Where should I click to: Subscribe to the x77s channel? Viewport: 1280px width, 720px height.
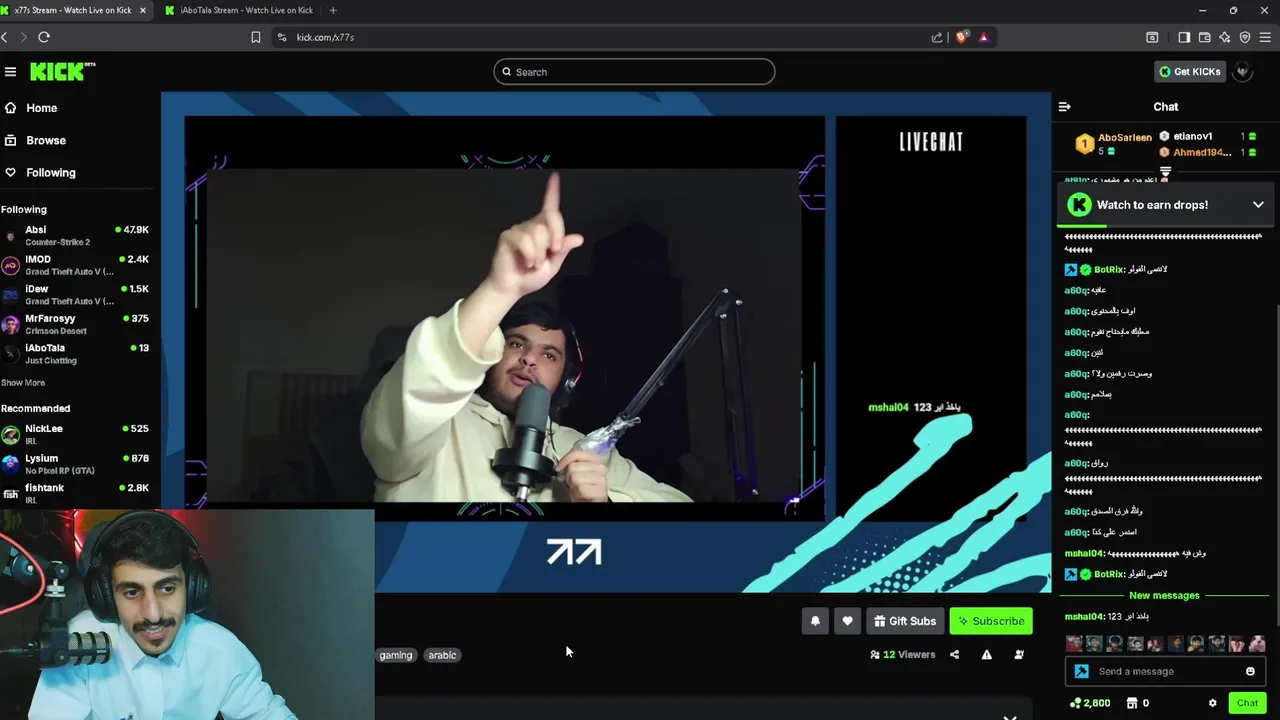991,621
